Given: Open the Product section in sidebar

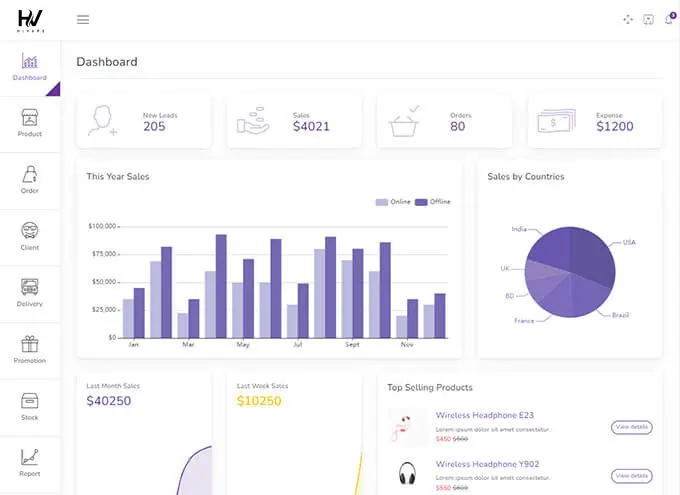Looking at the screenshot, I should tap(29, 124).
